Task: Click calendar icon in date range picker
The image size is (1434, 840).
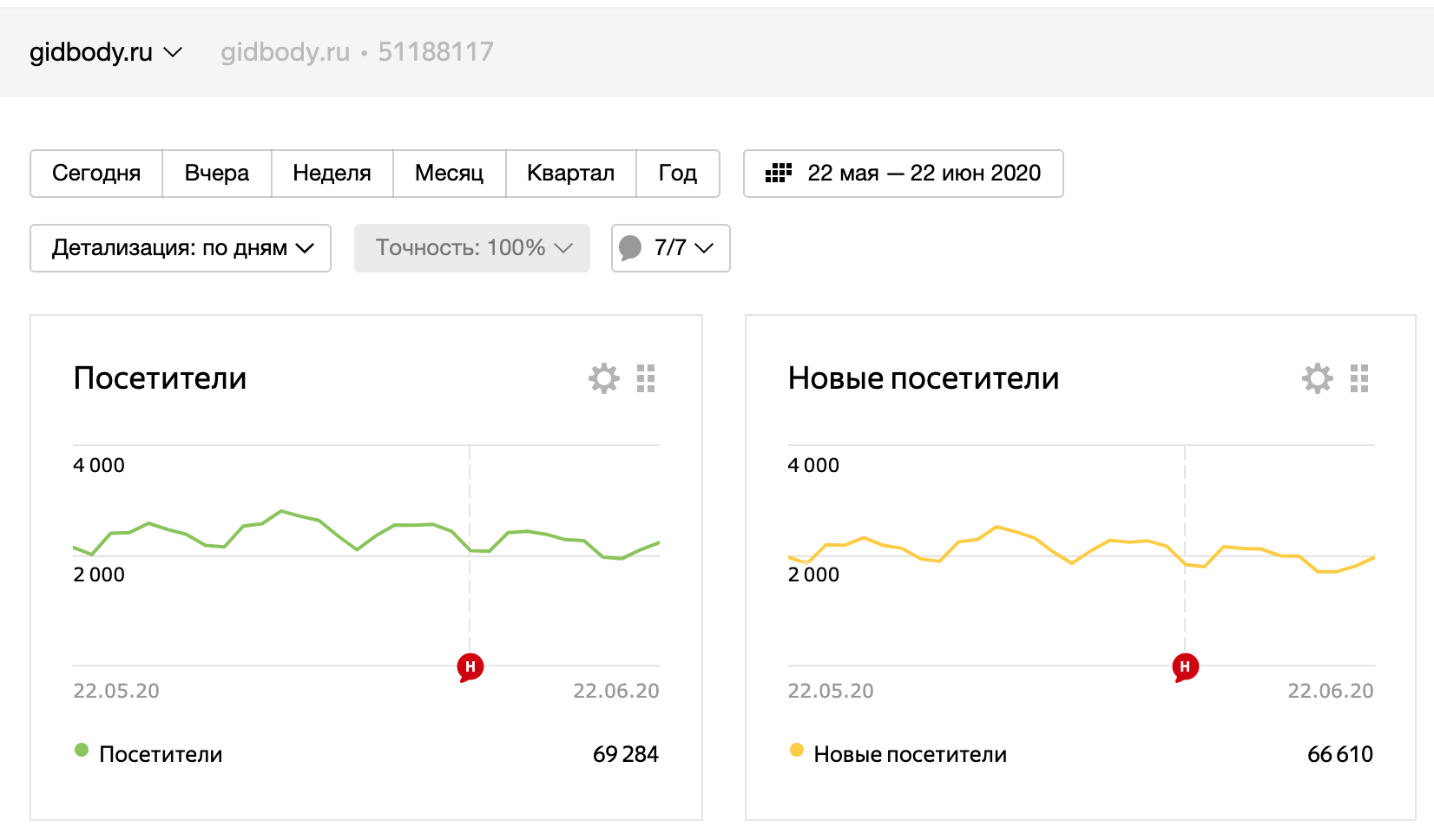Action: point(778,173)
